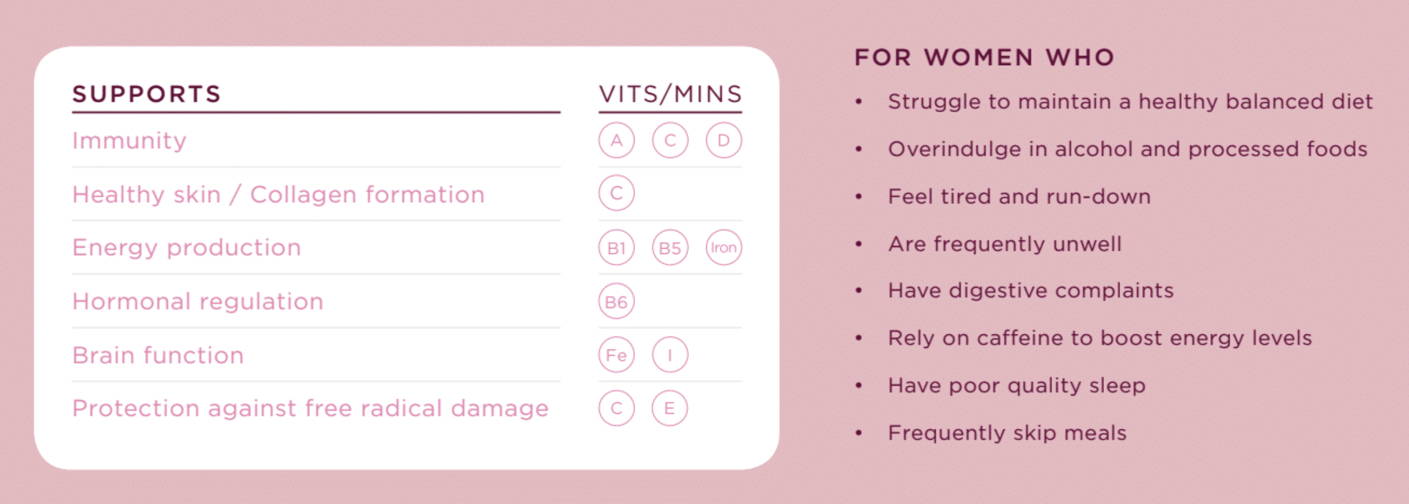Select the B6 badge for Hormonal regulation

click(x=617, y=301)
